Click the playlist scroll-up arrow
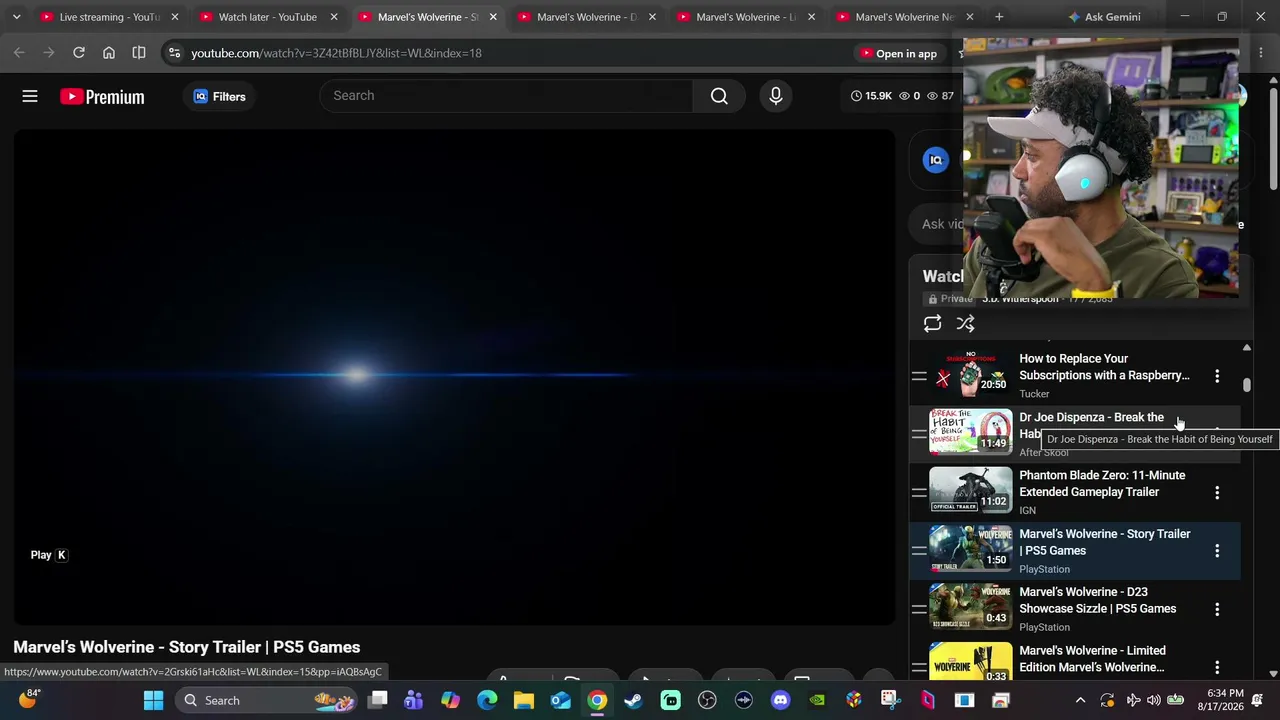Viewport: 1280px width, 720px height. pyautogui.click(x=1246, y=348)
